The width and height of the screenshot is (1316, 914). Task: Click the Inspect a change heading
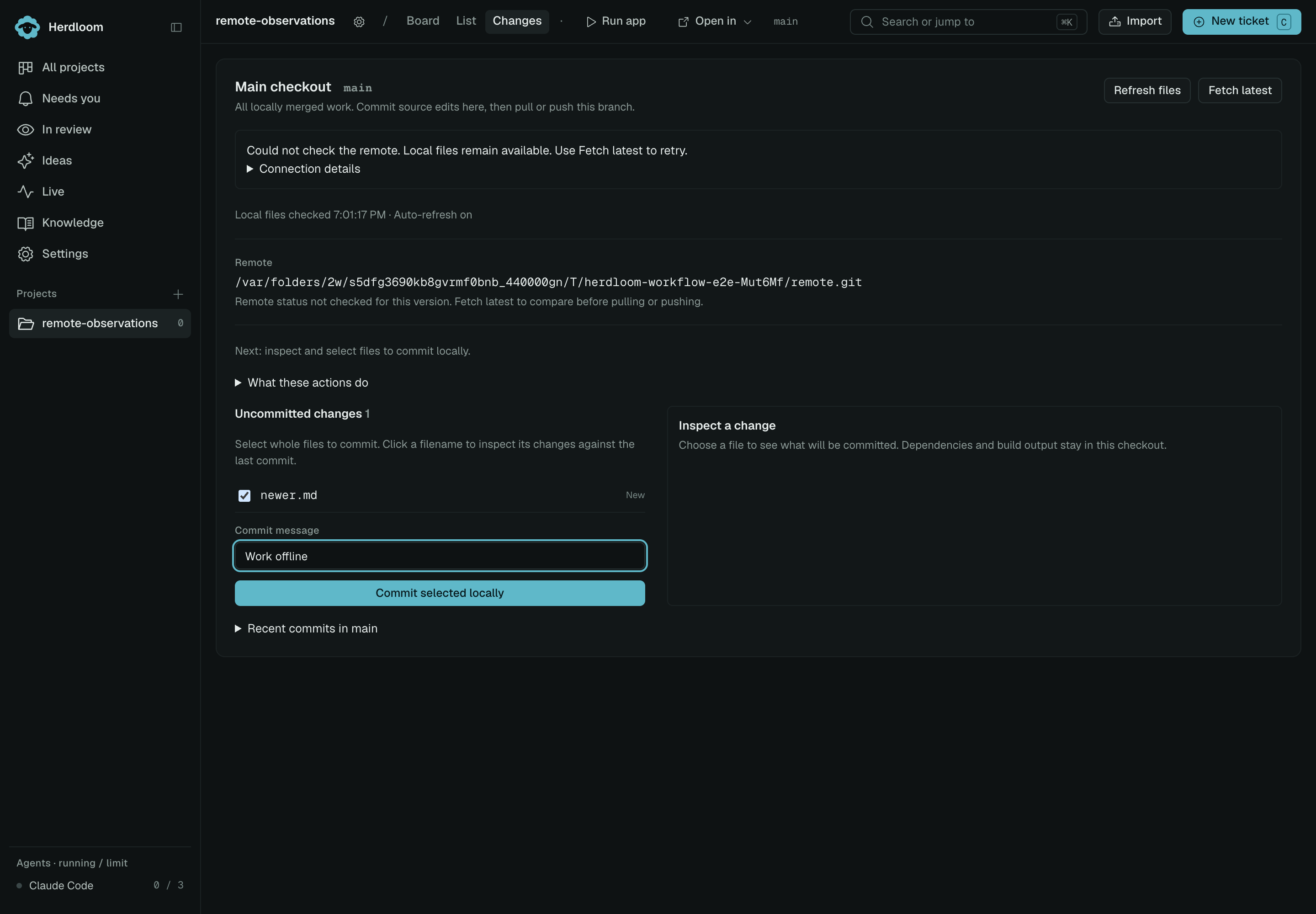coord(727,425)
